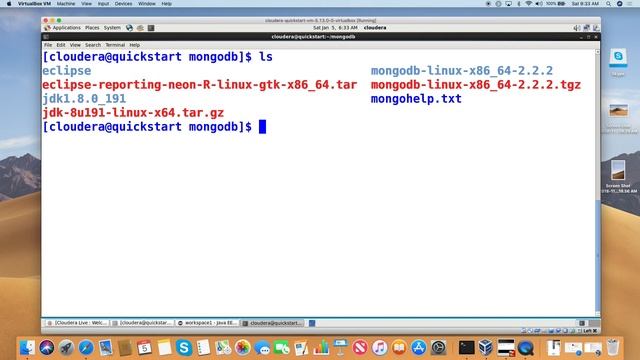Screen dimensions: 640x360
Task: Click the mongodb-linux-x86_64-2.2.2.tgz file name
Action: 476,84
